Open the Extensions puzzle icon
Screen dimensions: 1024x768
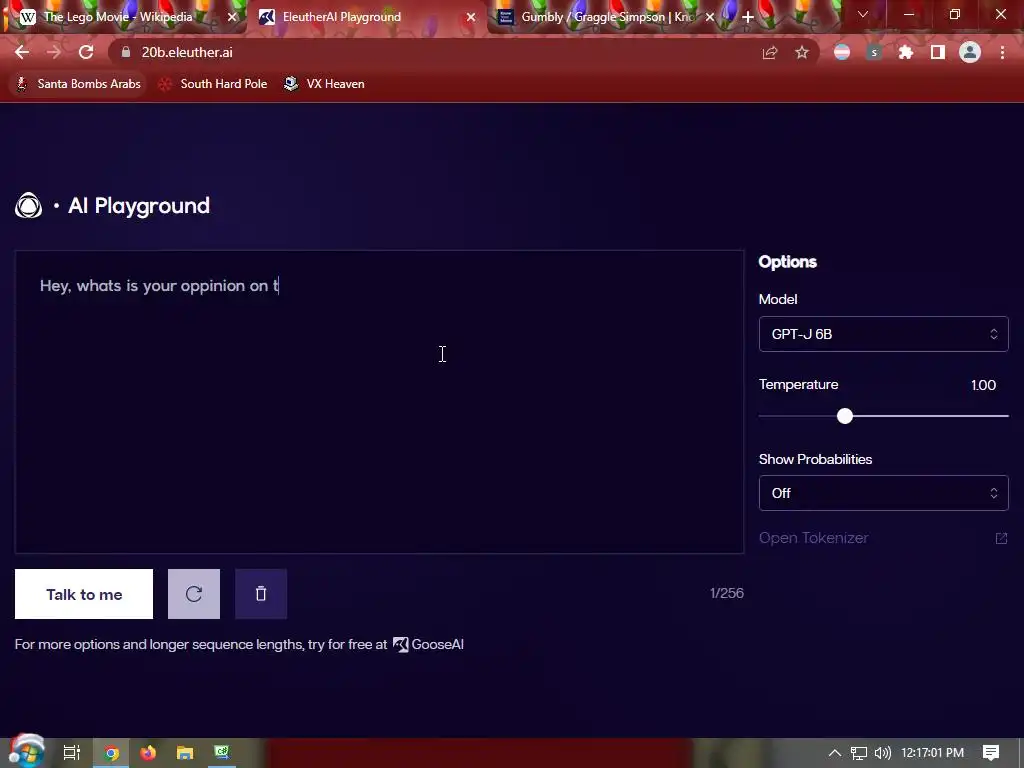pos(906,53)
